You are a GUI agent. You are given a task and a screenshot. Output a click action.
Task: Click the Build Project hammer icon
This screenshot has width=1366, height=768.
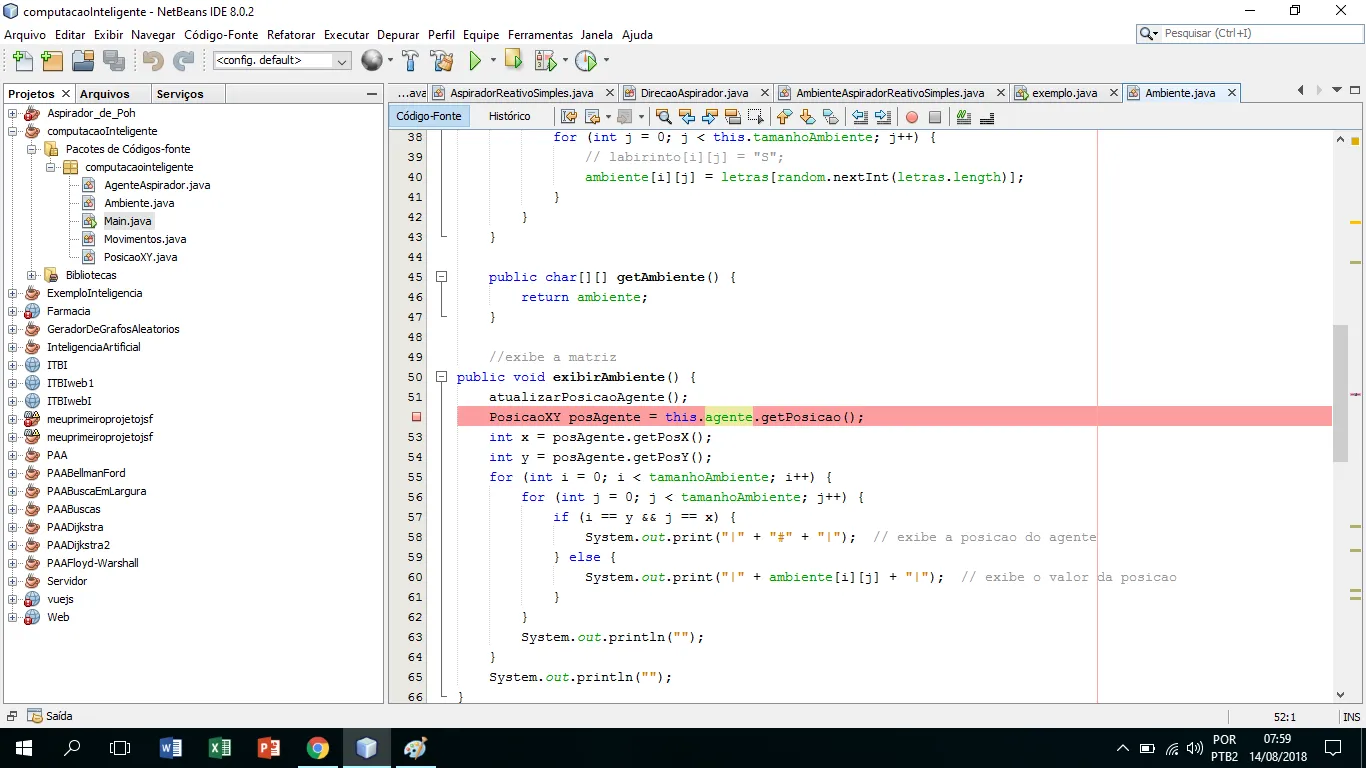[x=410, y=61]
